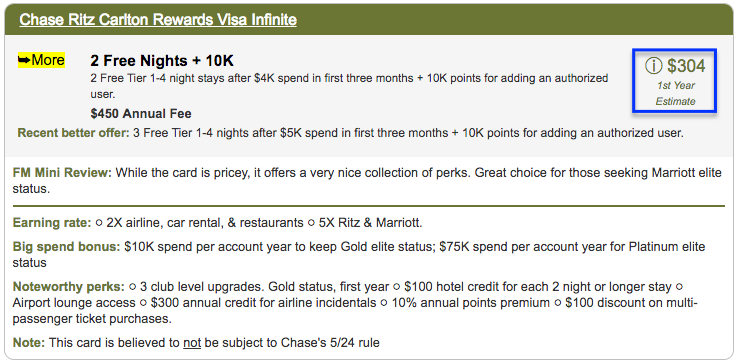Click the 1st Year Estimate label

675,93
